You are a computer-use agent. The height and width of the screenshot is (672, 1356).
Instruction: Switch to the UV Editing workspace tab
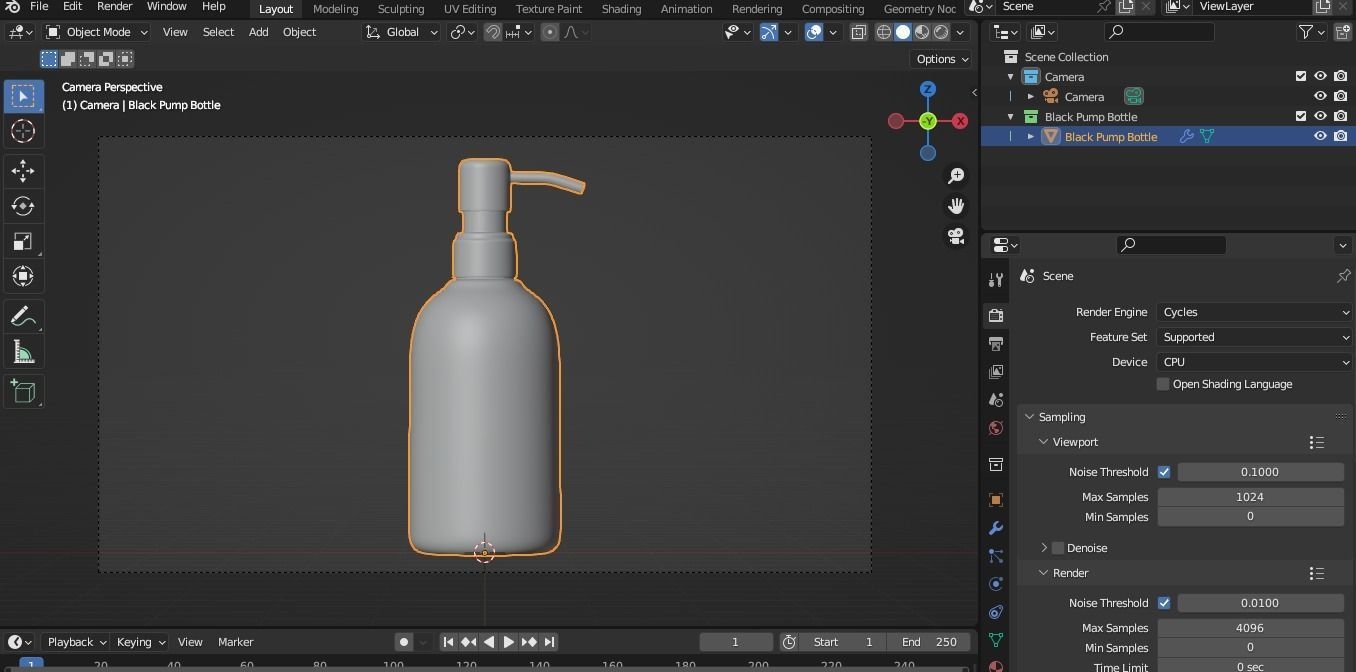[x=470, y=9]
